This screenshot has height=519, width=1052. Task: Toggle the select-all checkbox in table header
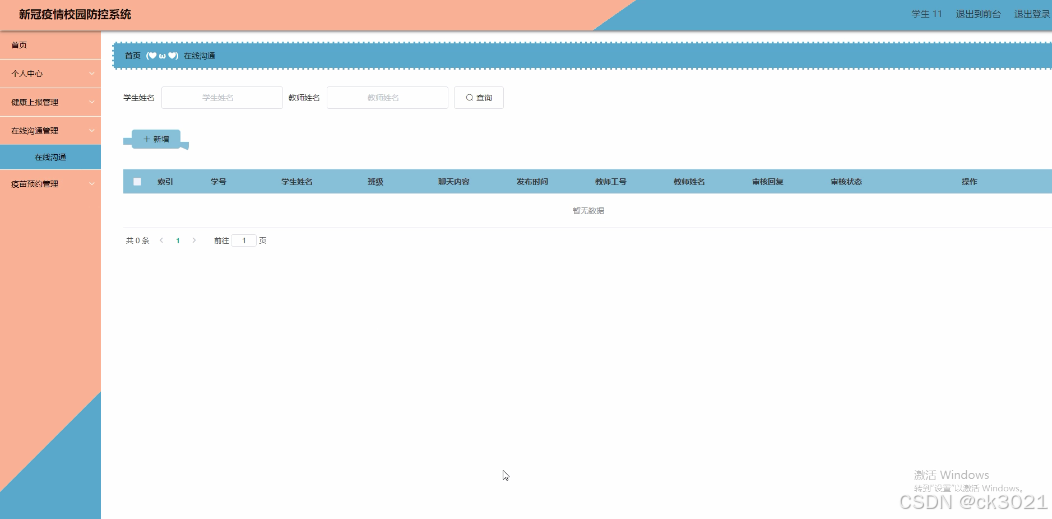pyautogui.click(x=138, y=182)
